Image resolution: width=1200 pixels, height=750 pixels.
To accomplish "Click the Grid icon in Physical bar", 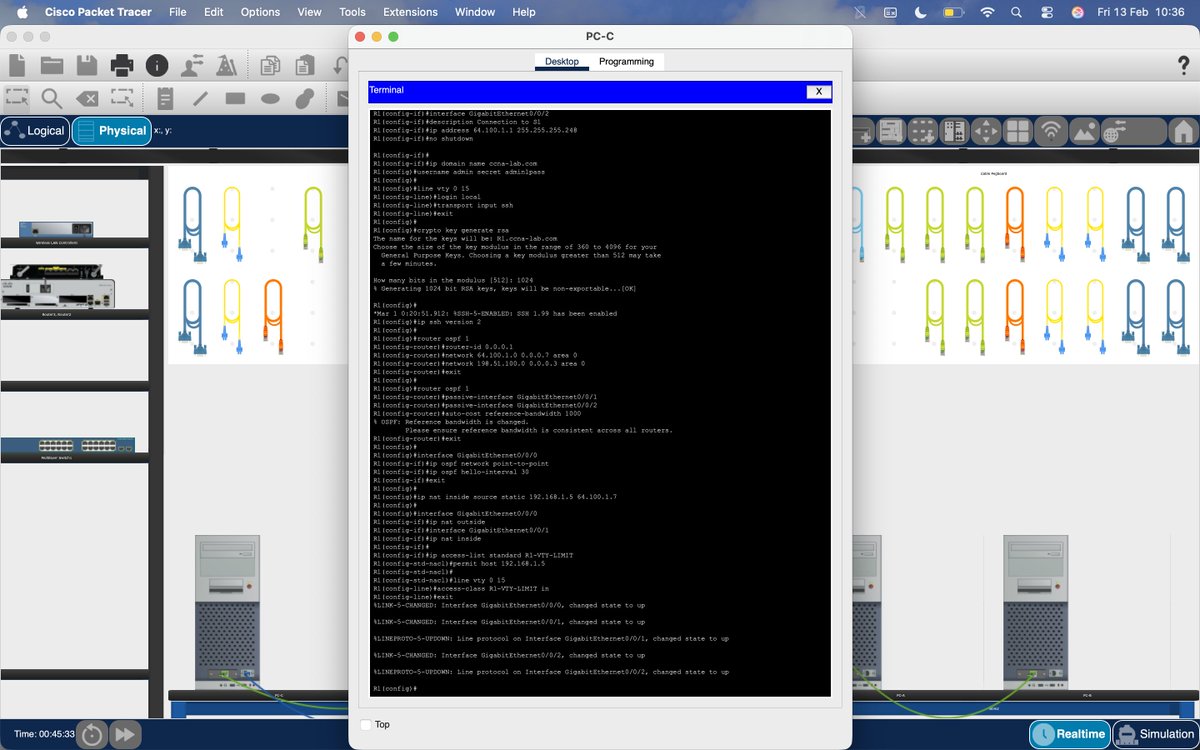I will point(1018,131).
